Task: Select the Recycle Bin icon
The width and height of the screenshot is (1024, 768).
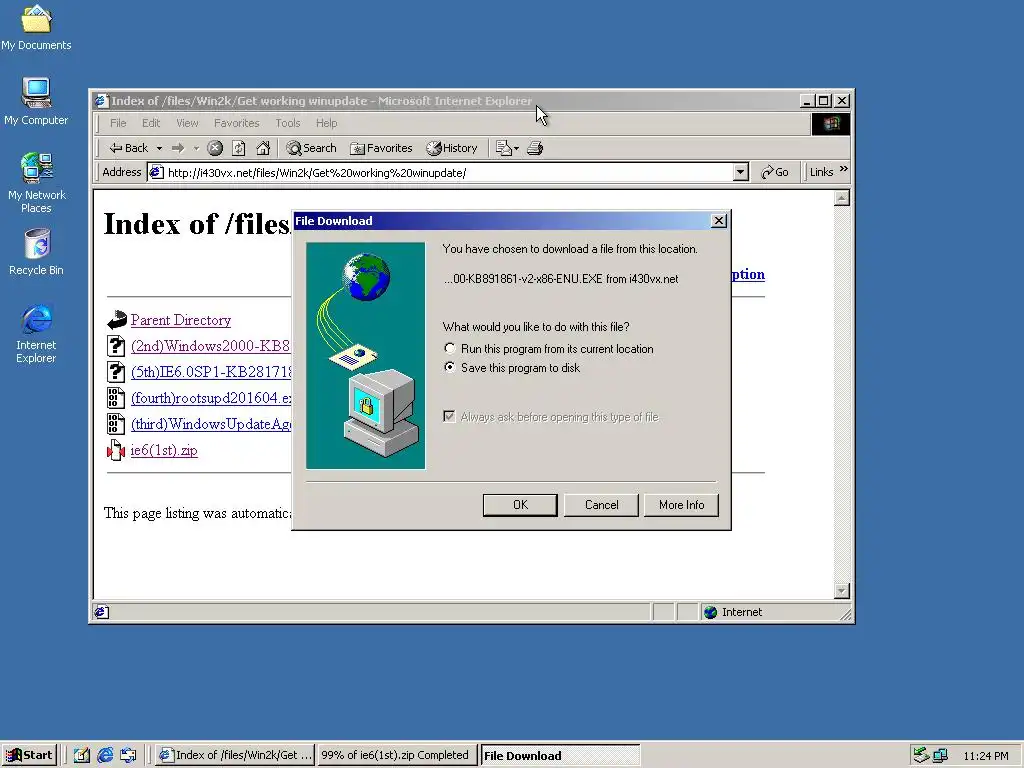Action: pyautogui.click(x=36, y=252)
